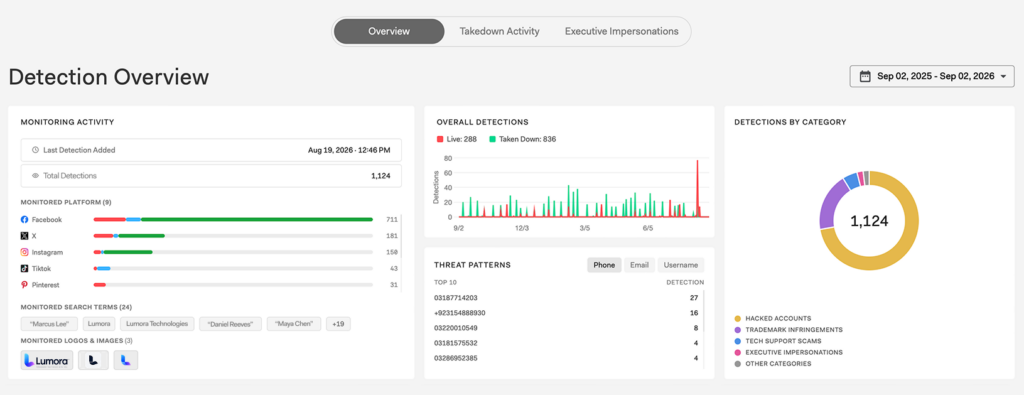Image resolution: width=1024 pixels, height=395 pixels.
Task: Click the Total Detections value 1,124
Action: pos(381,176)
